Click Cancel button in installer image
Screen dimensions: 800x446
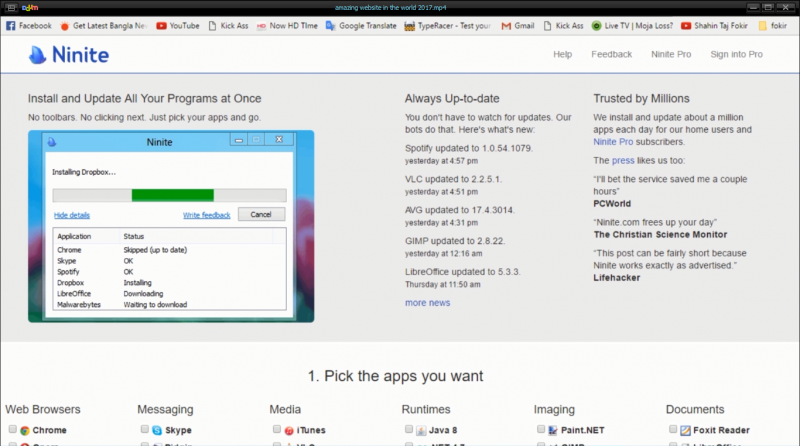click(261, 214)
